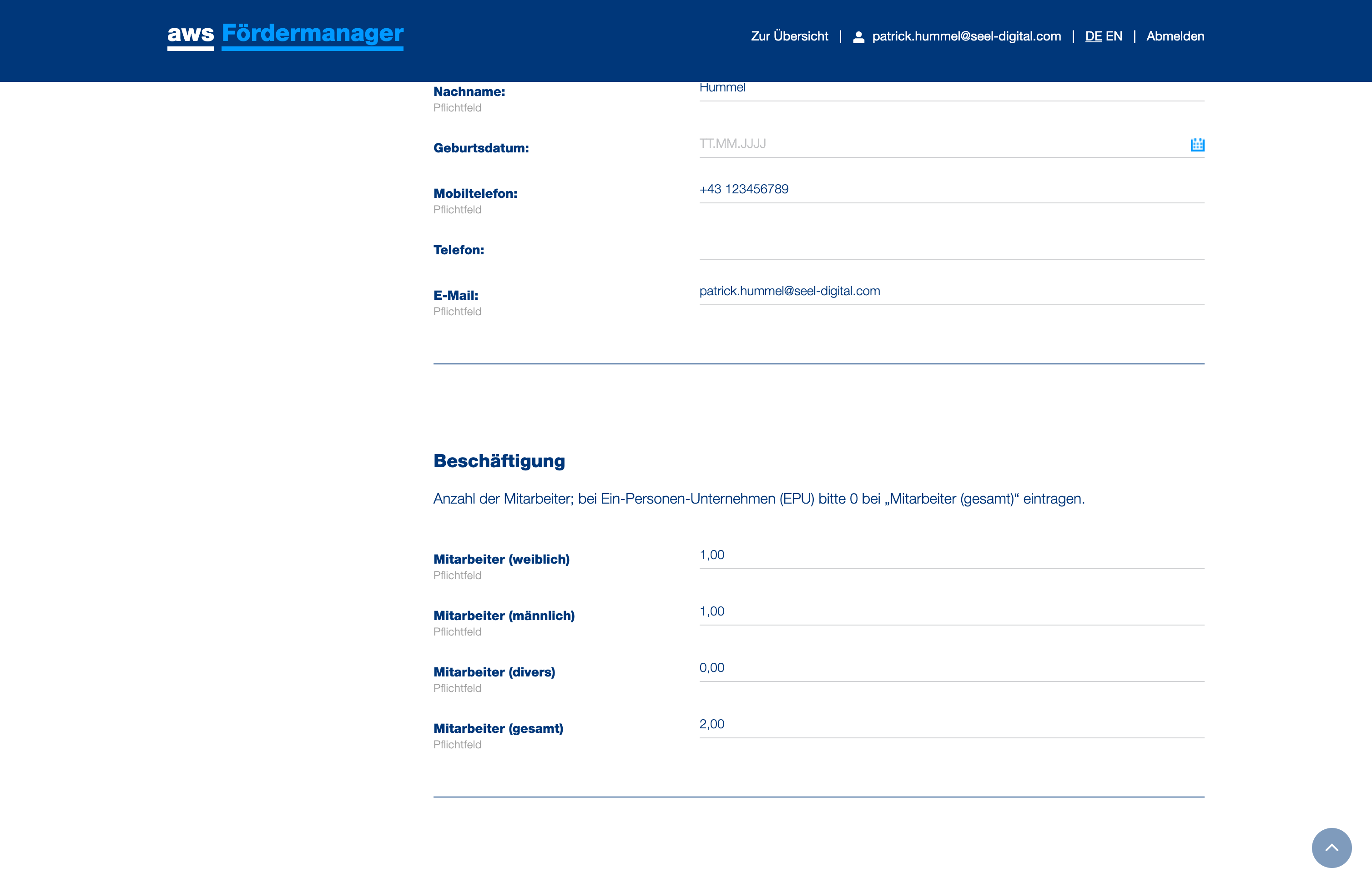Edit Mitarbeiter (weiblich) value field
1372x888 pixels.
(952, 555)
